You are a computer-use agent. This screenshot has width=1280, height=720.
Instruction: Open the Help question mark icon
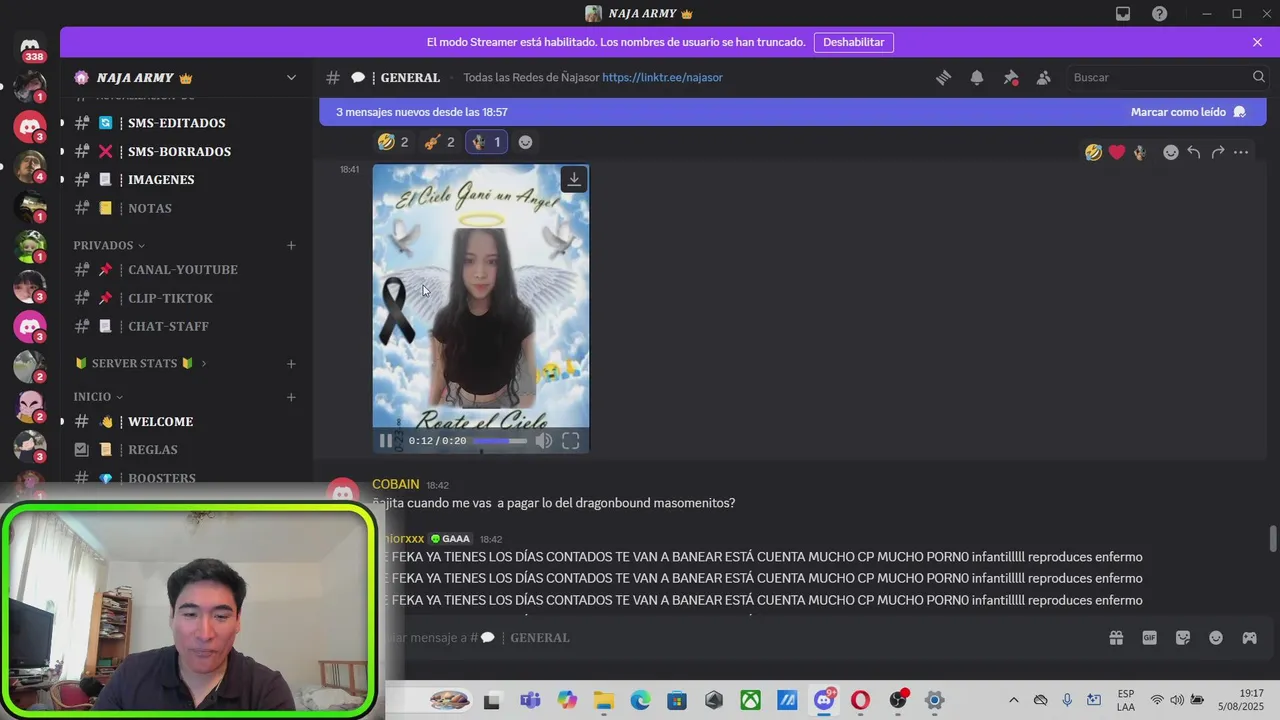1159,14
